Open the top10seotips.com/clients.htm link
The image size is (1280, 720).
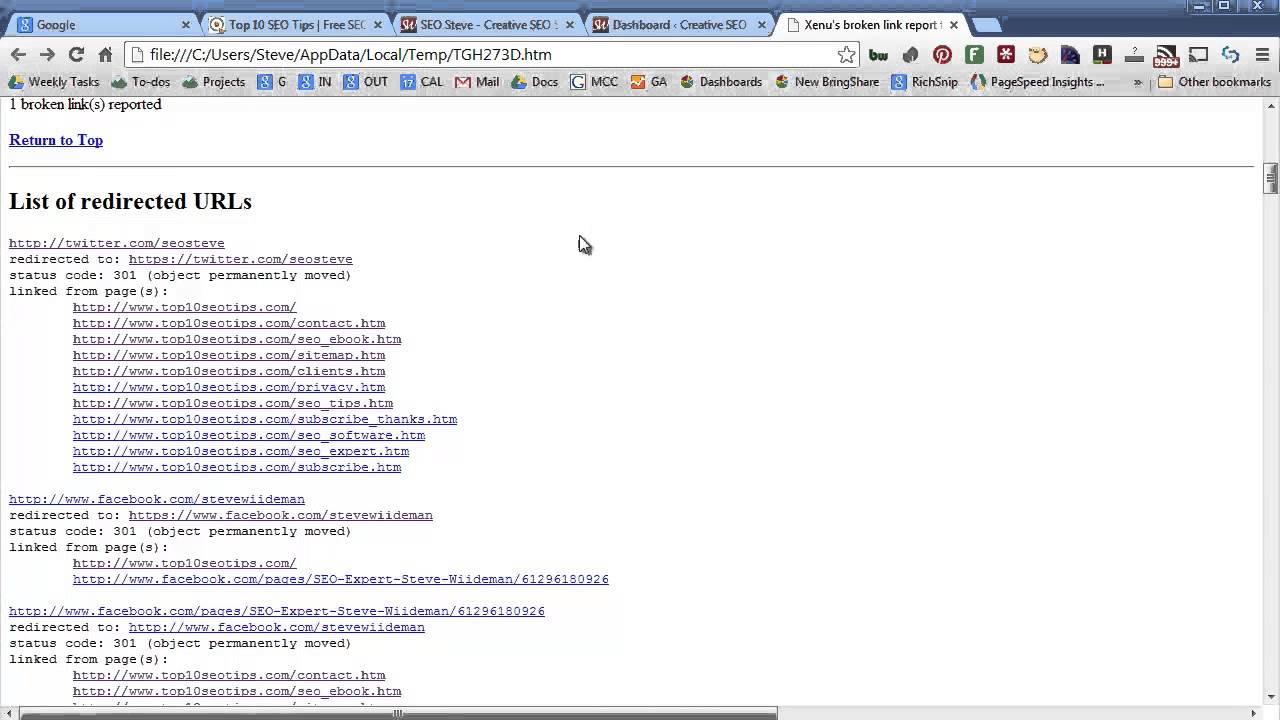coord(229,371)
